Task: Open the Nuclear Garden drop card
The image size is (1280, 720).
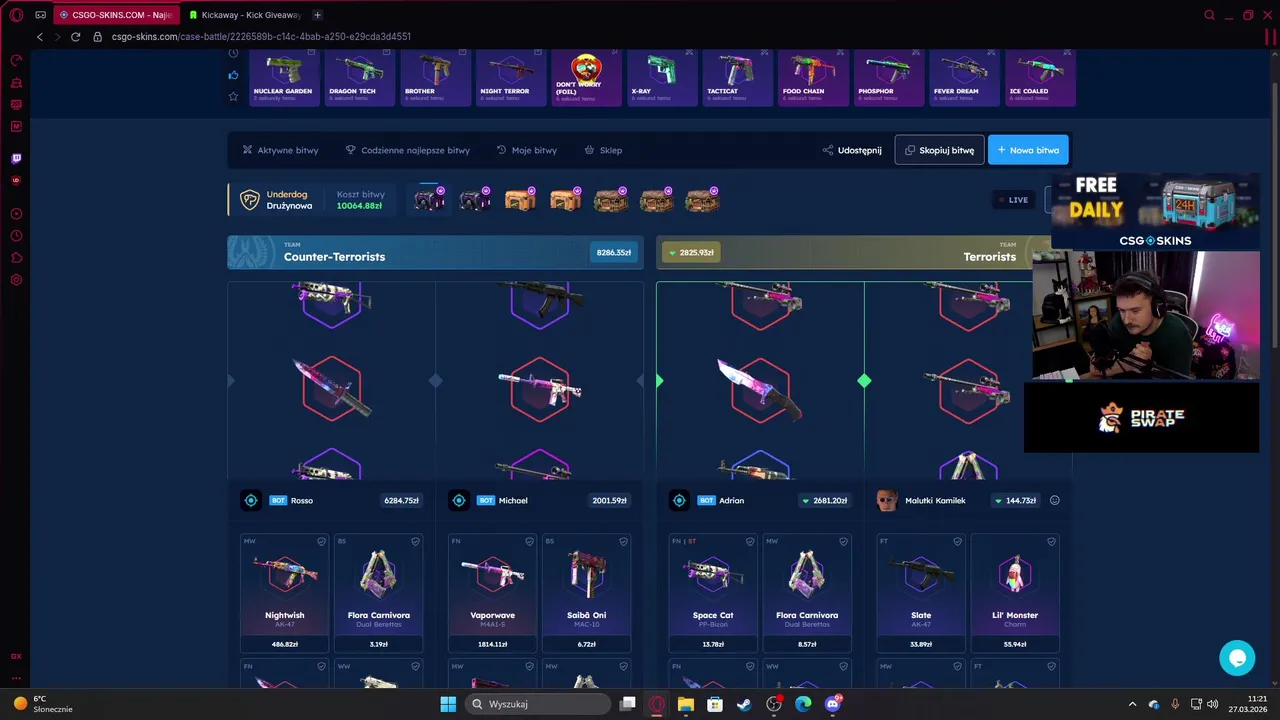Action: 285,77
